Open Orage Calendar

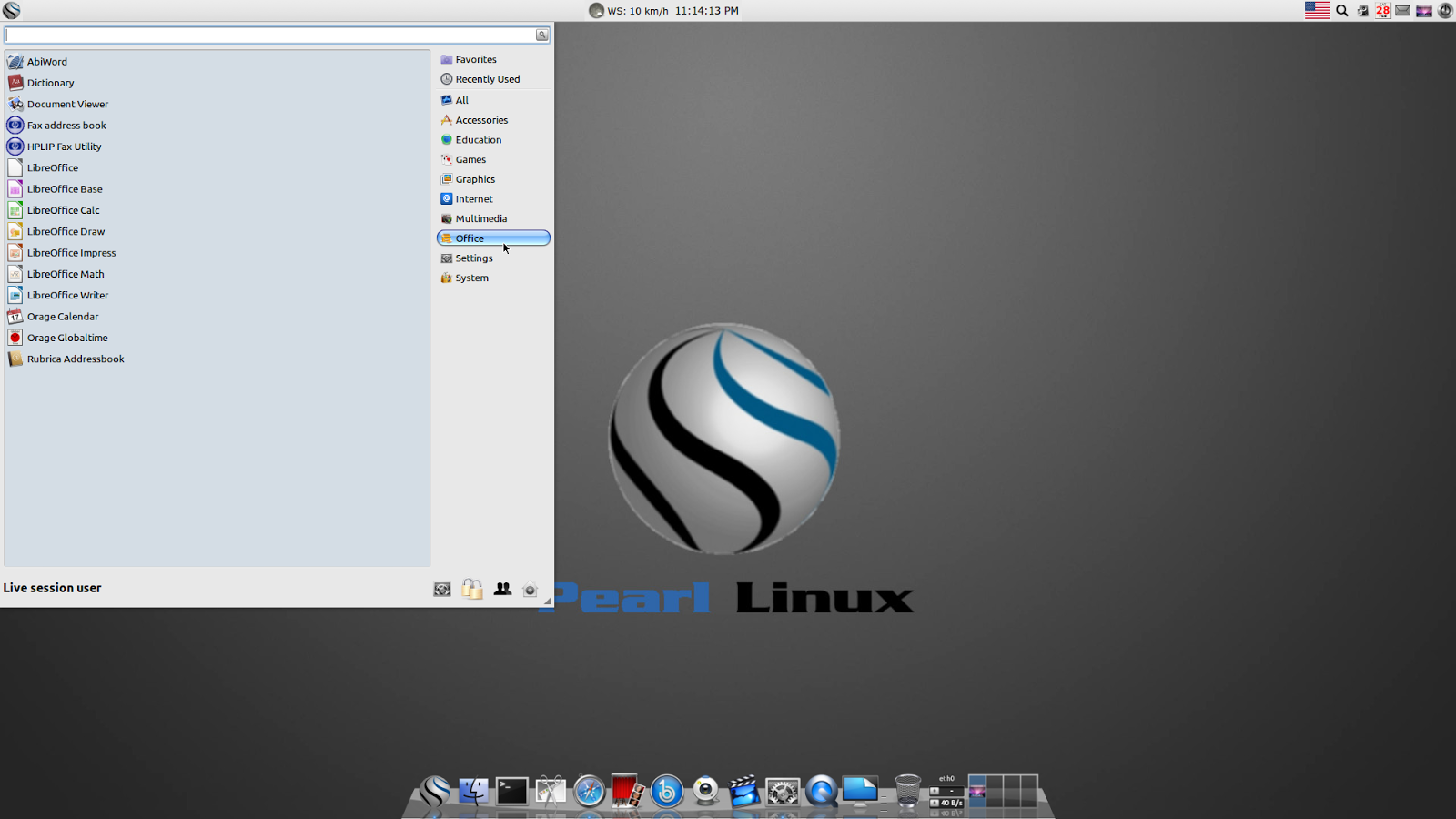pos(53,317)
